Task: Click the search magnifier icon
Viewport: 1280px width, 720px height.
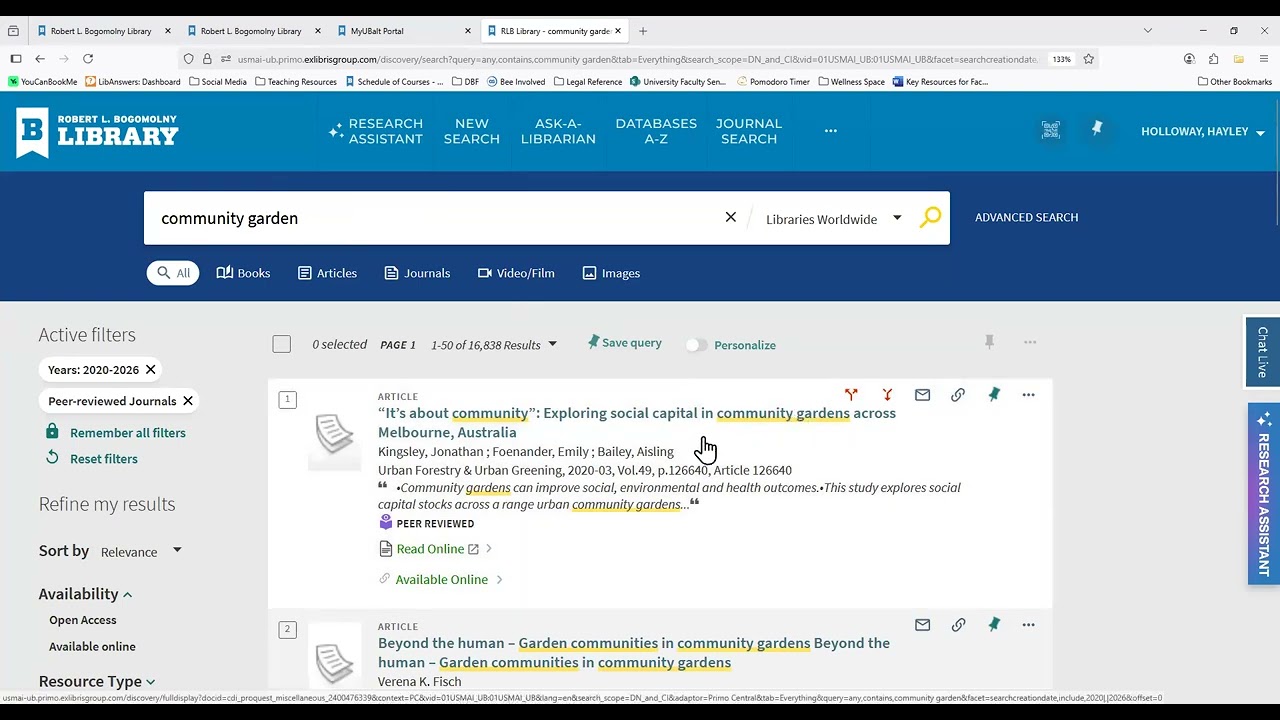Action: [930, 217]
